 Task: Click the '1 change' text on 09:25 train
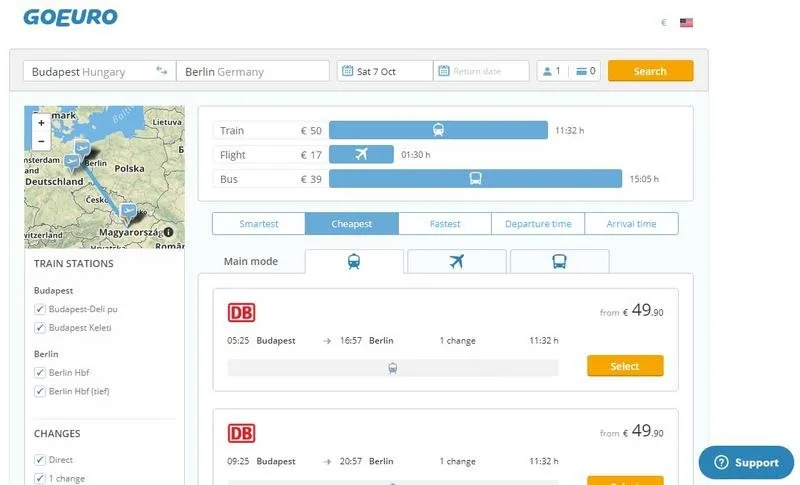458,462
